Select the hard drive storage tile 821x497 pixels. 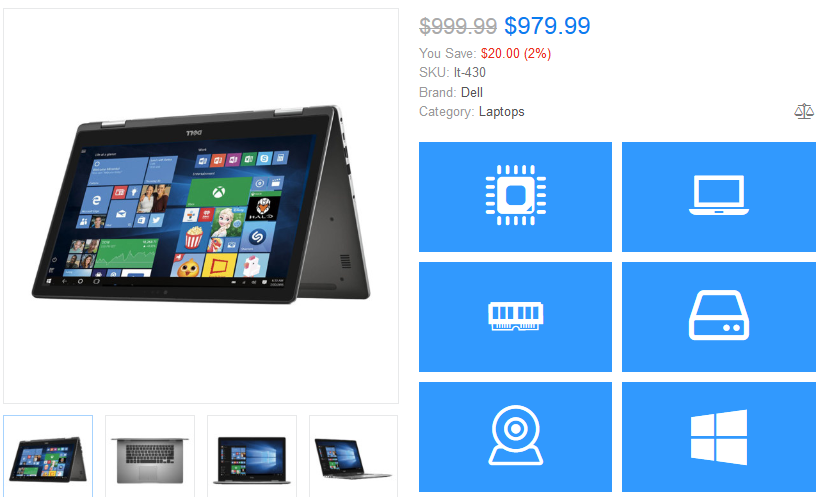point(718,317)
